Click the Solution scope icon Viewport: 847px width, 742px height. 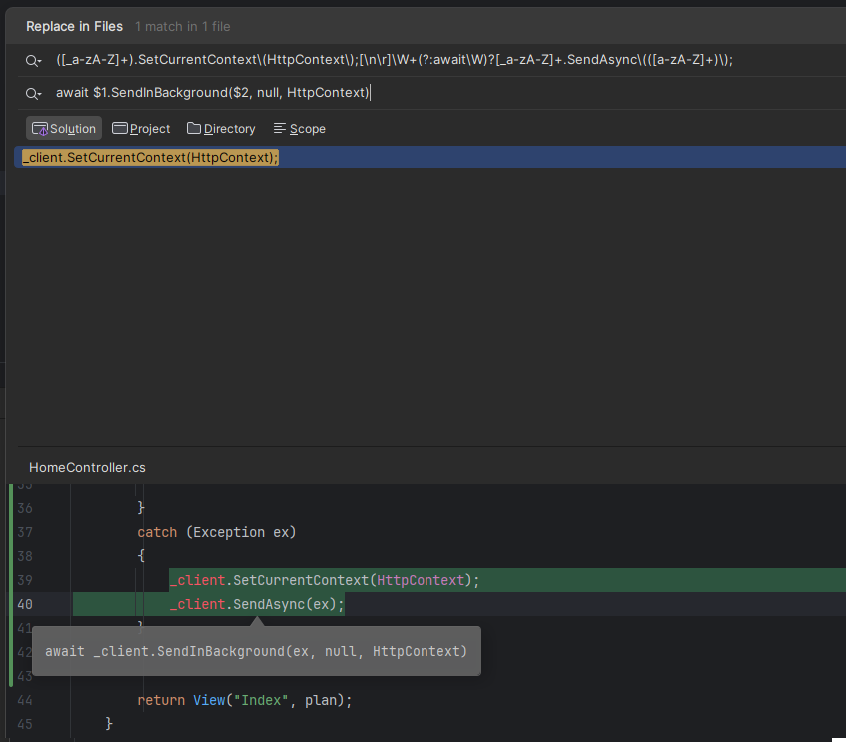[40, 129]
